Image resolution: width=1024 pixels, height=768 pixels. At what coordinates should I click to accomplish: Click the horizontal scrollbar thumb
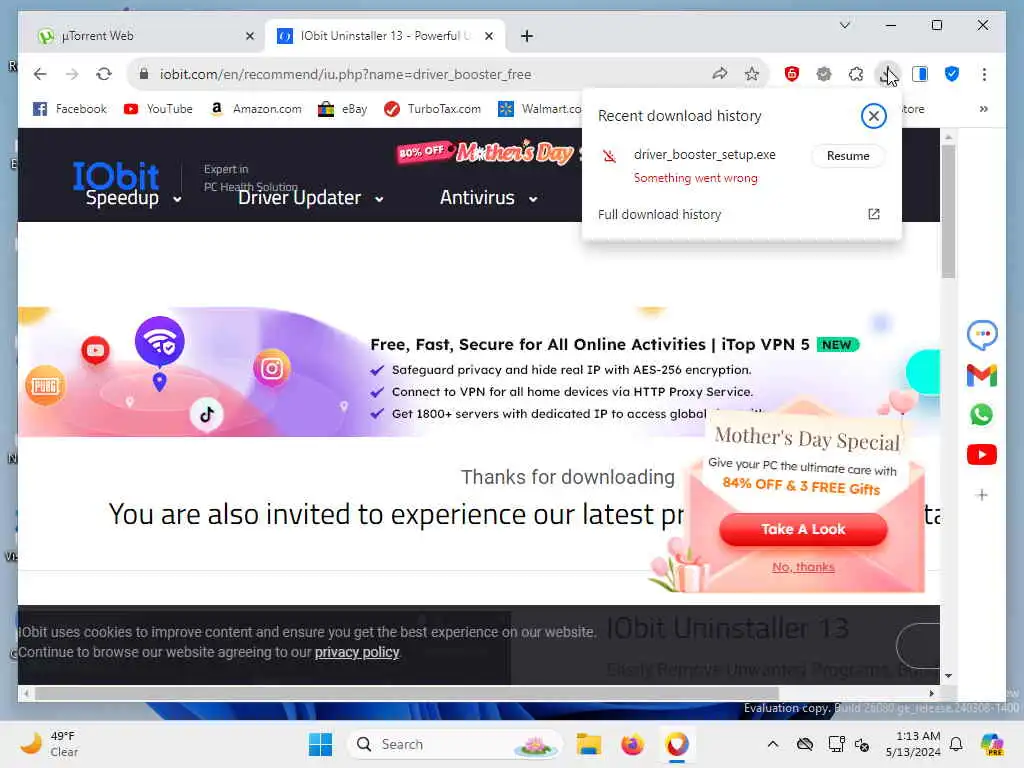(406, 694)
